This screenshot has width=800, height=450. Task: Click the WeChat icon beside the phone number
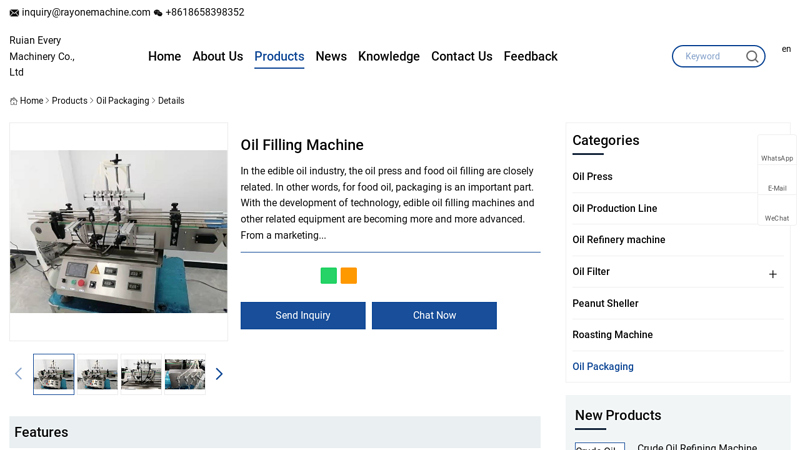coord(158,13)
